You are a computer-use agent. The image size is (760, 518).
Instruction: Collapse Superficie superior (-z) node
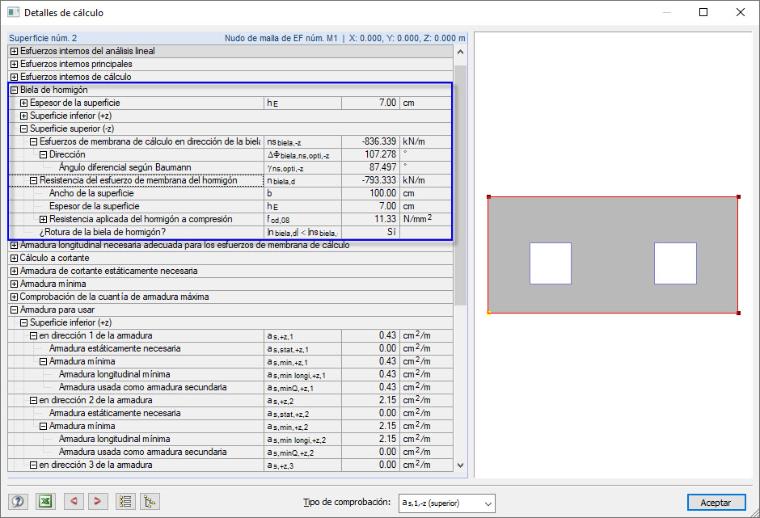24,128
